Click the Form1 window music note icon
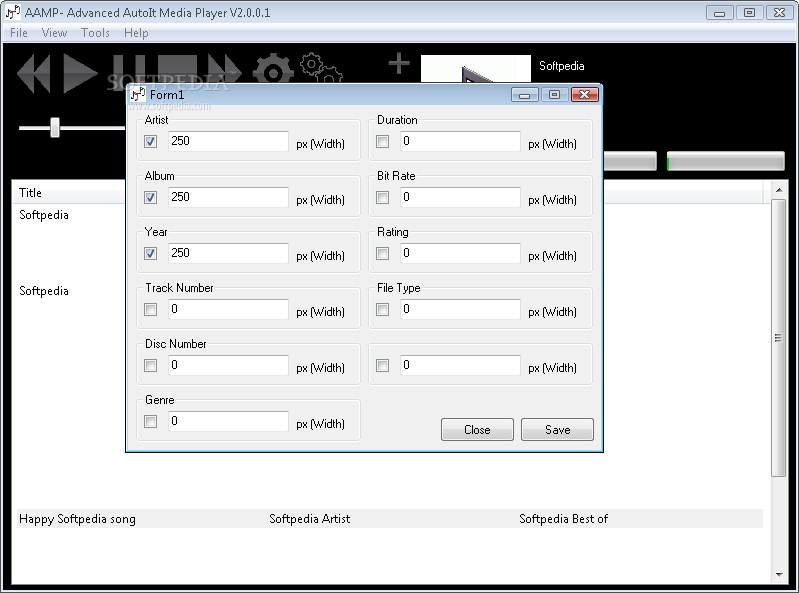 (x=138, y=94)
